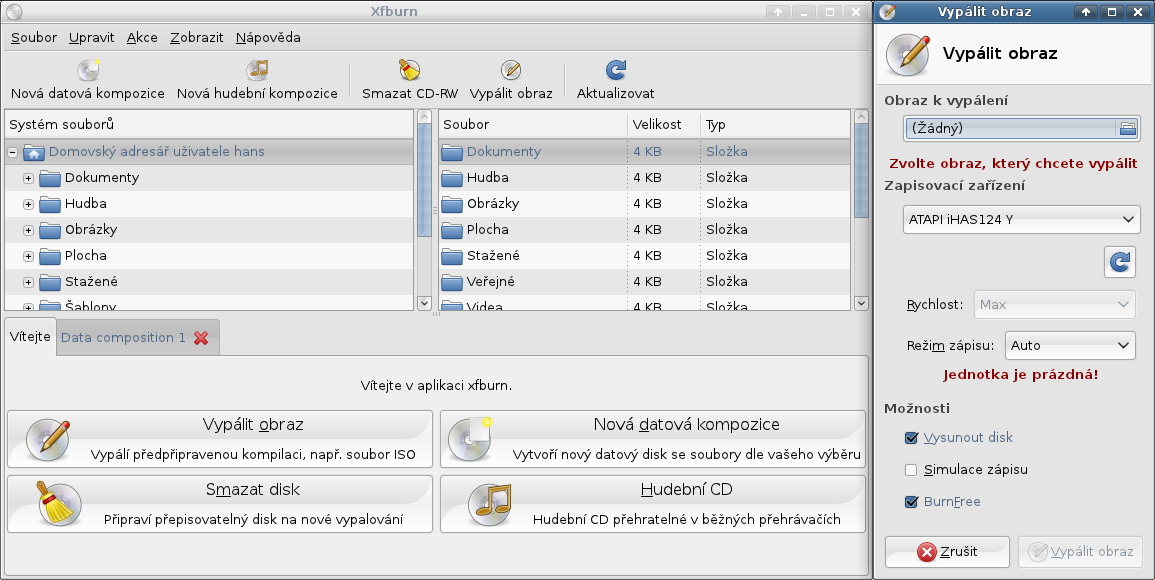This screenshot has height=580, width=1155.
Task: Toggle the BurnFree checkbox
Action: 911,502
